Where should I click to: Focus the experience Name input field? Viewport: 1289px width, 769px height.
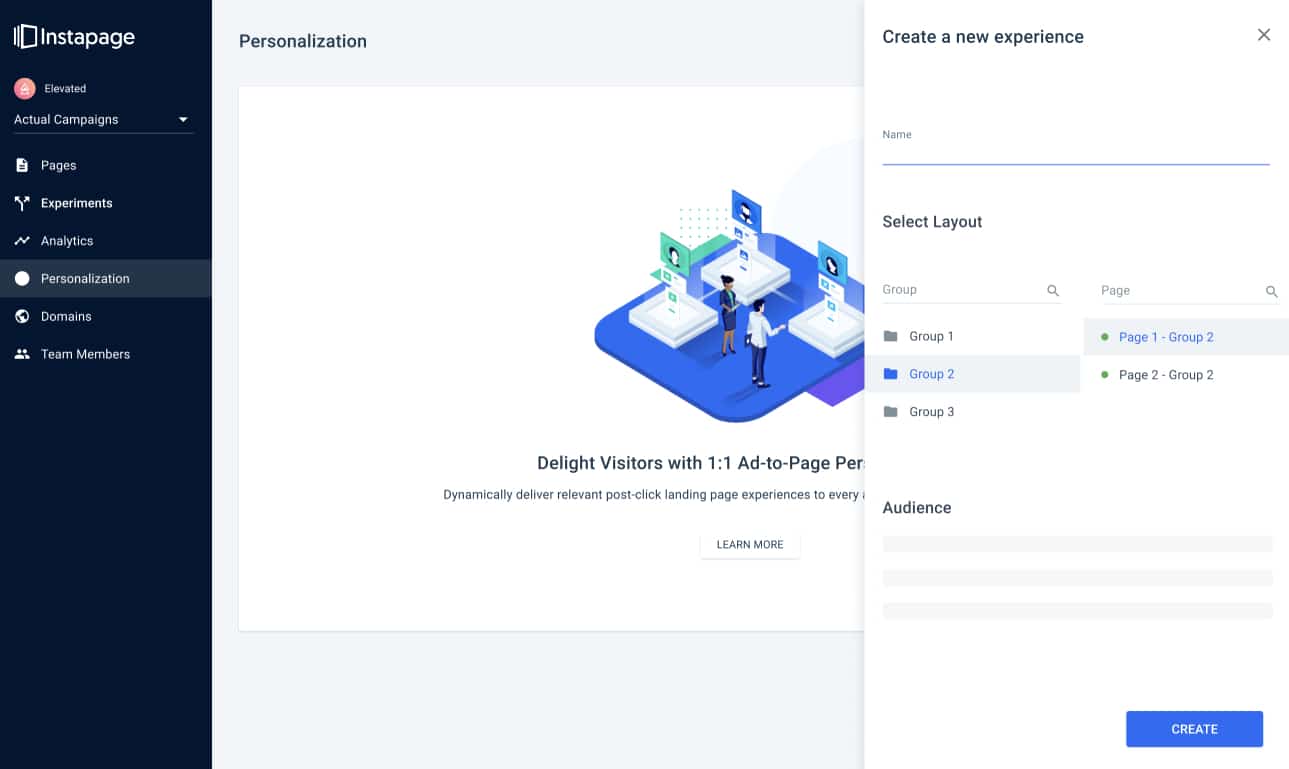point(1075,152)
